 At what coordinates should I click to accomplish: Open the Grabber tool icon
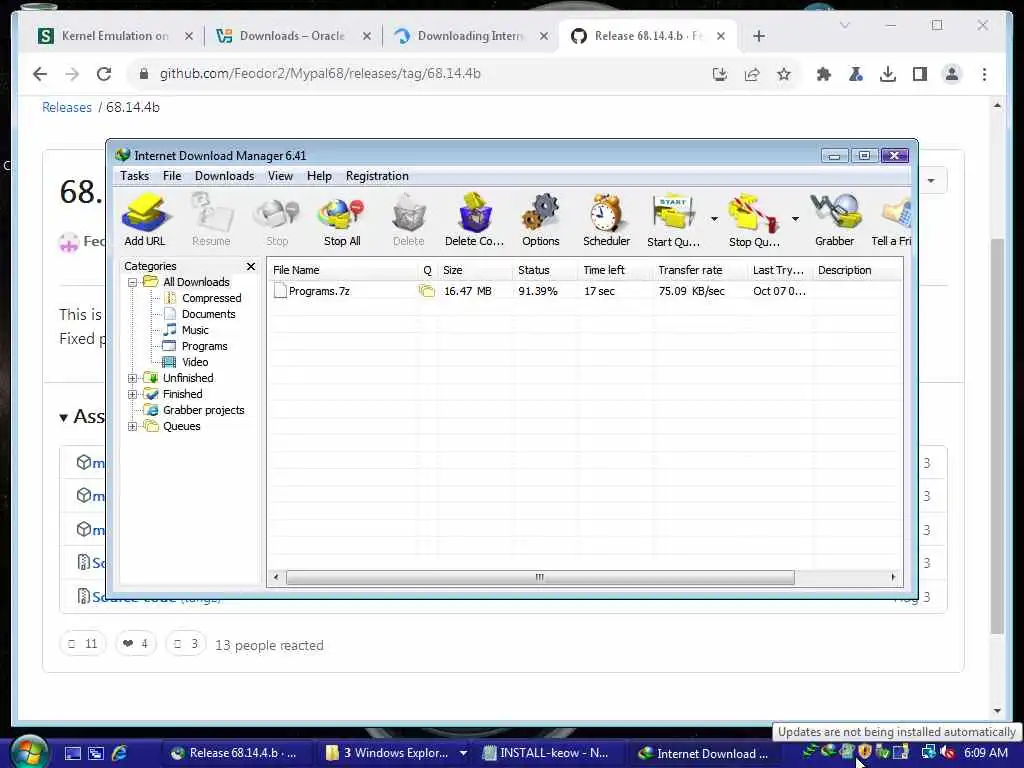(x=835, y=220)
